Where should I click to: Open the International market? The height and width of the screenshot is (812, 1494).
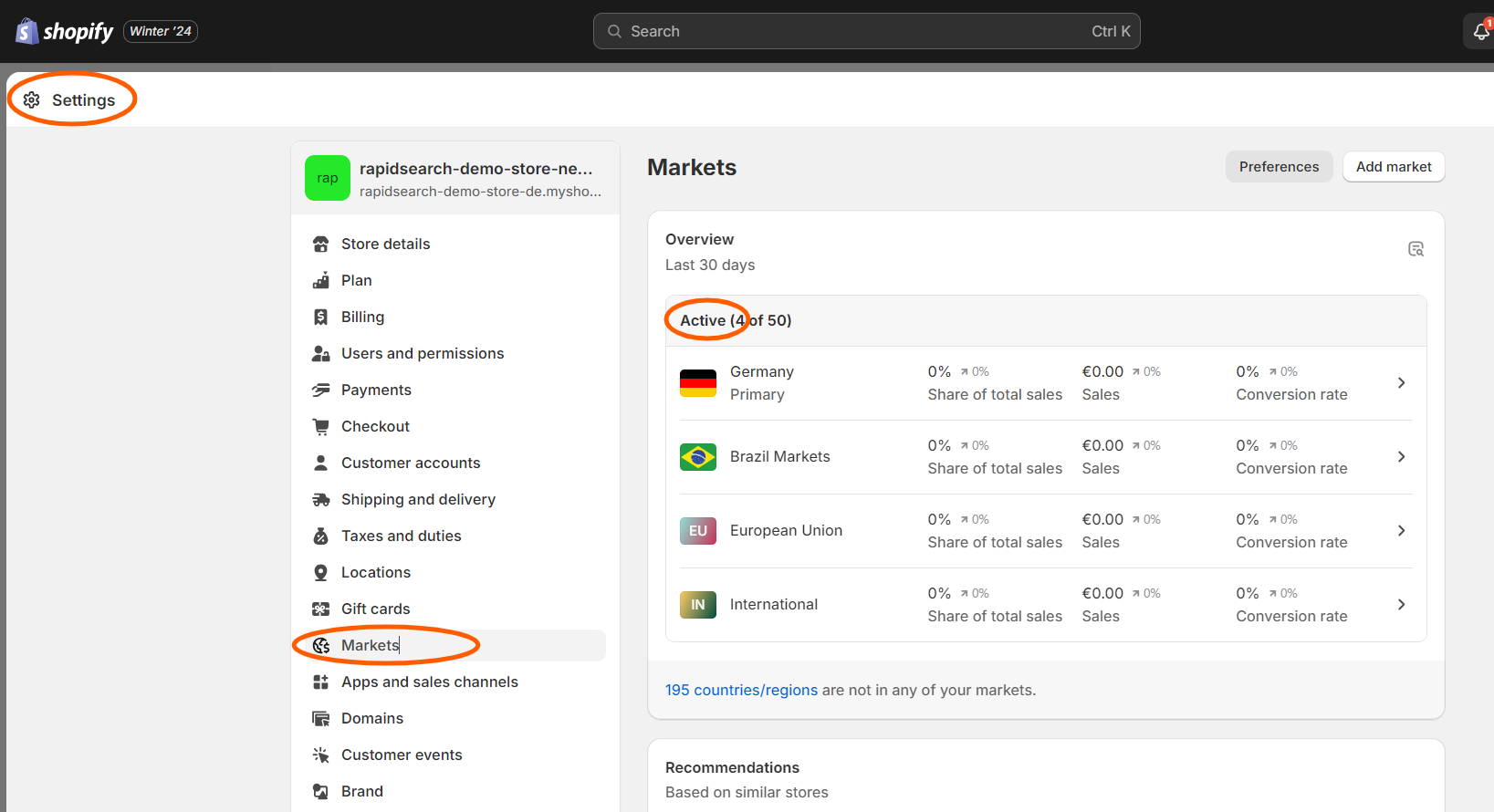point(1046,605)
